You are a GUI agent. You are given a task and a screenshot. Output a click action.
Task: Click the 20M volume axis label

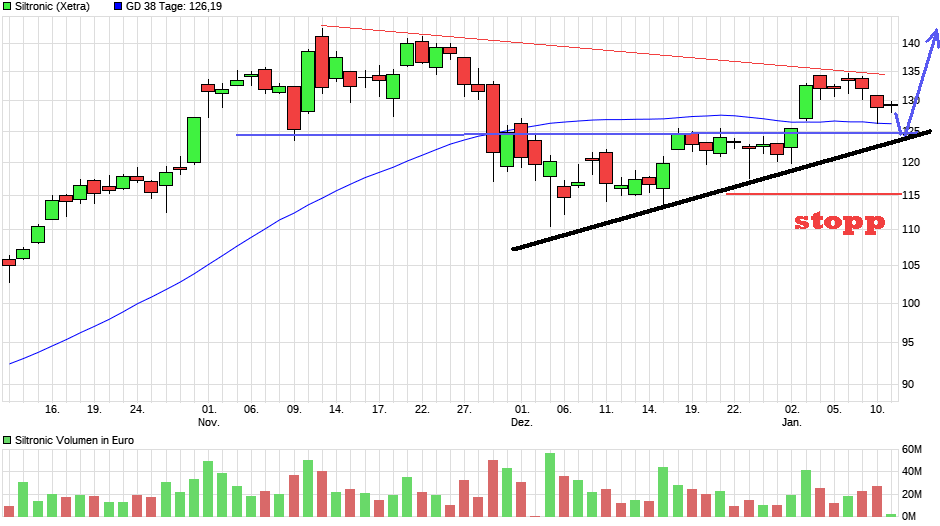912,494
